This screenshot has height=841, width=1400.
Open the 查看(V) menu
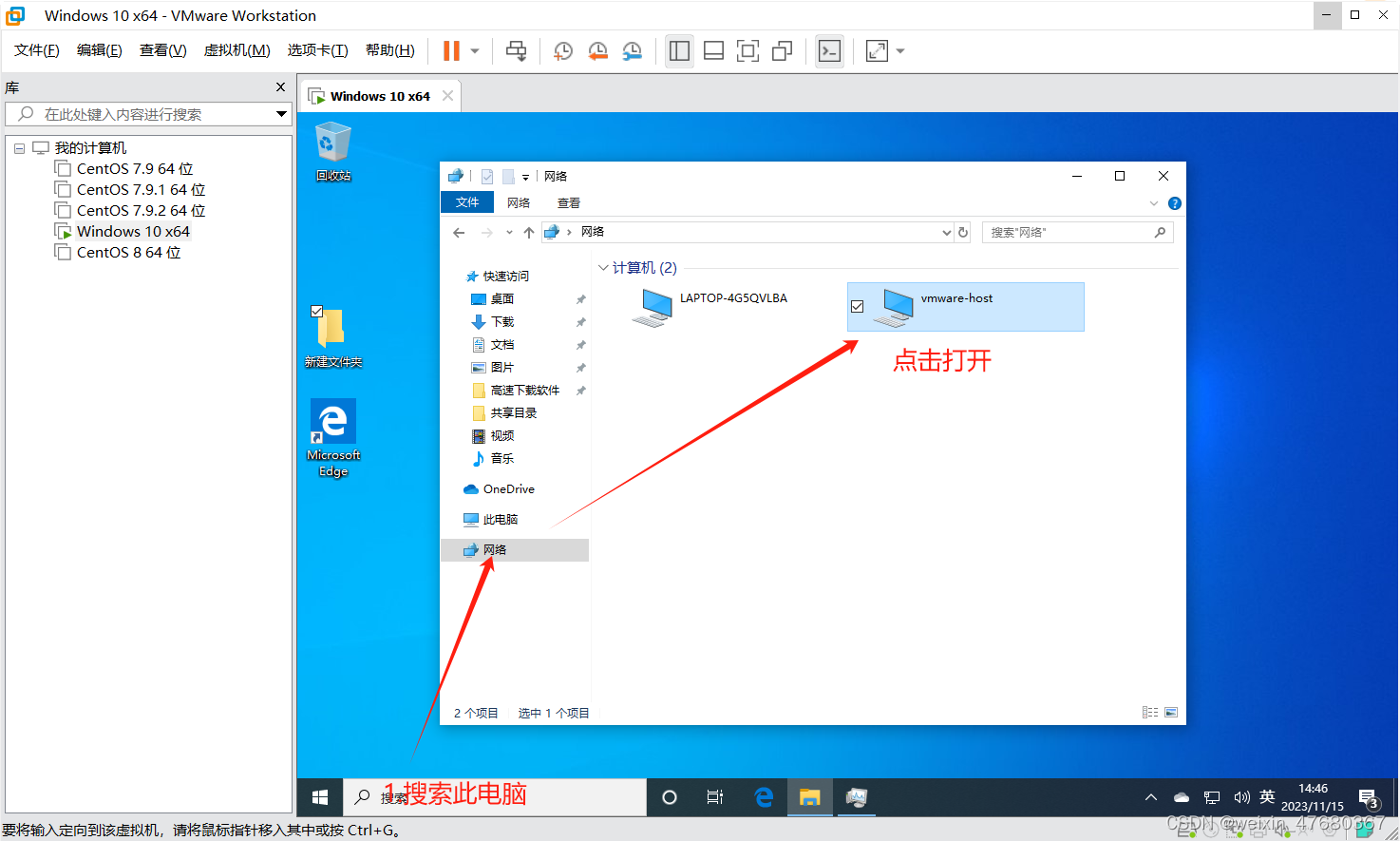pyautogui.click(x=162, y=50)
